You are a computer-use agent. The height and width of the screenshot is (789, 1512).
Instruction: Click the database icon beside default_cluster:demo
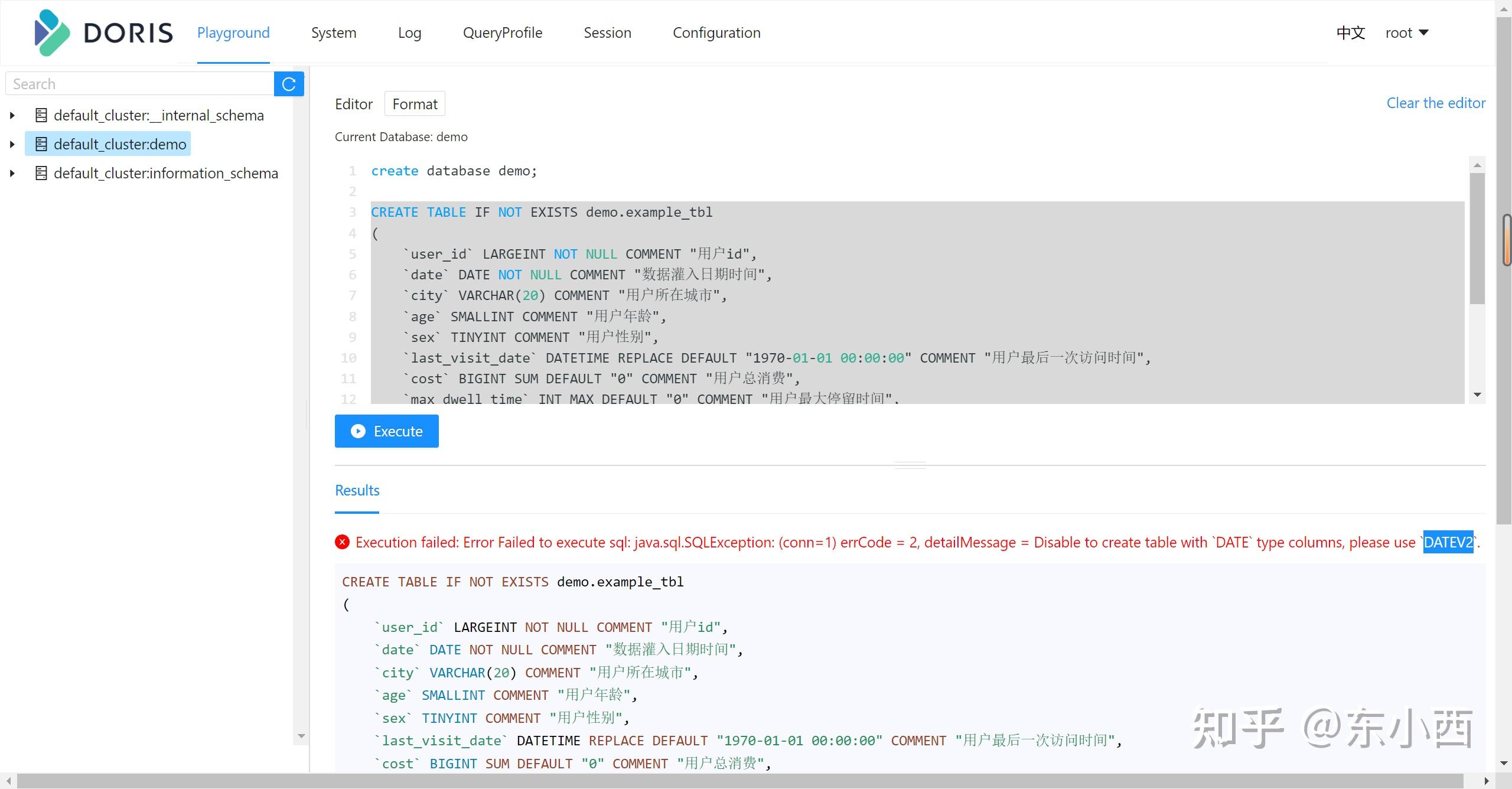pyautogui.click(x=41, y=144)
